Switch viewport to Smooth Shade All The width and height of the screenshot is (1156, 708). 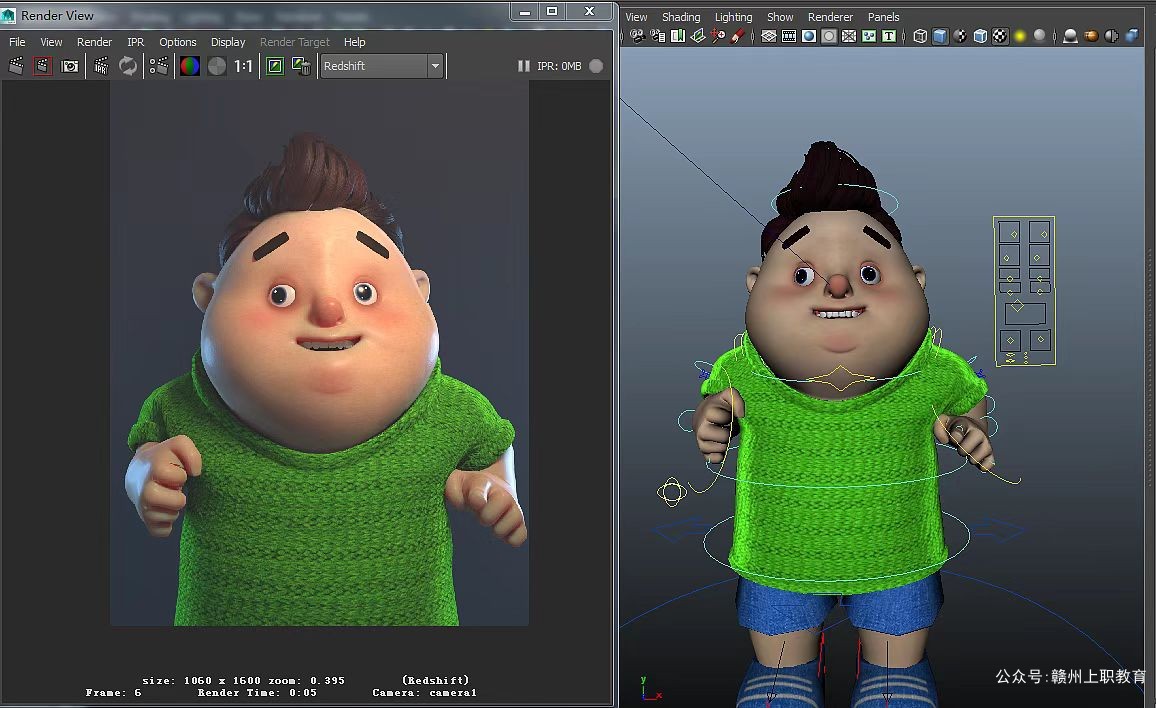(940, 35)
